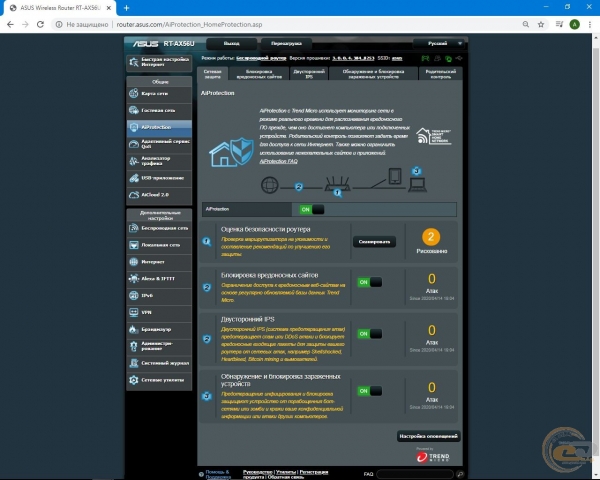600x480 pixels.
Task: Open Quick Internet Setup icon
Action: click(x=134, y=62)
